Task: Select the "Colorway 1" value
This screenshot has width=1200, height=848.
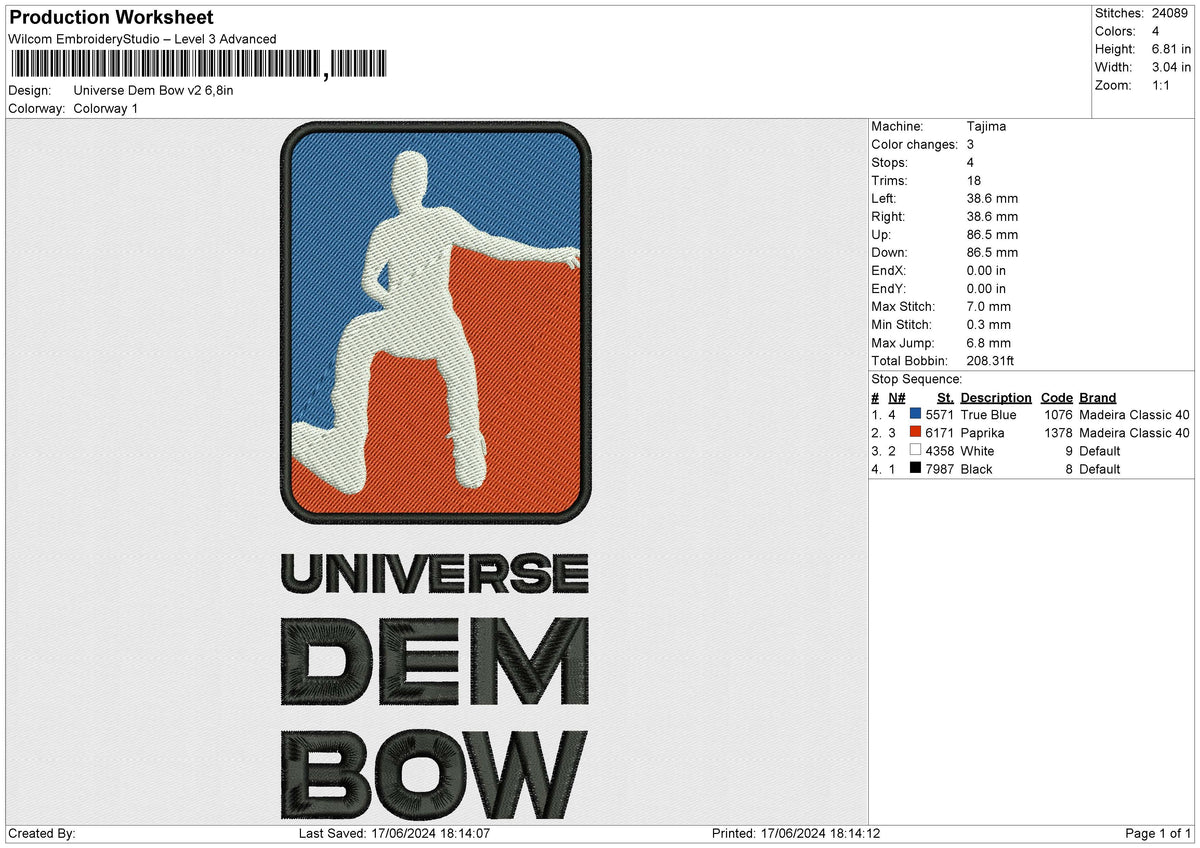Action: point(106,108)
